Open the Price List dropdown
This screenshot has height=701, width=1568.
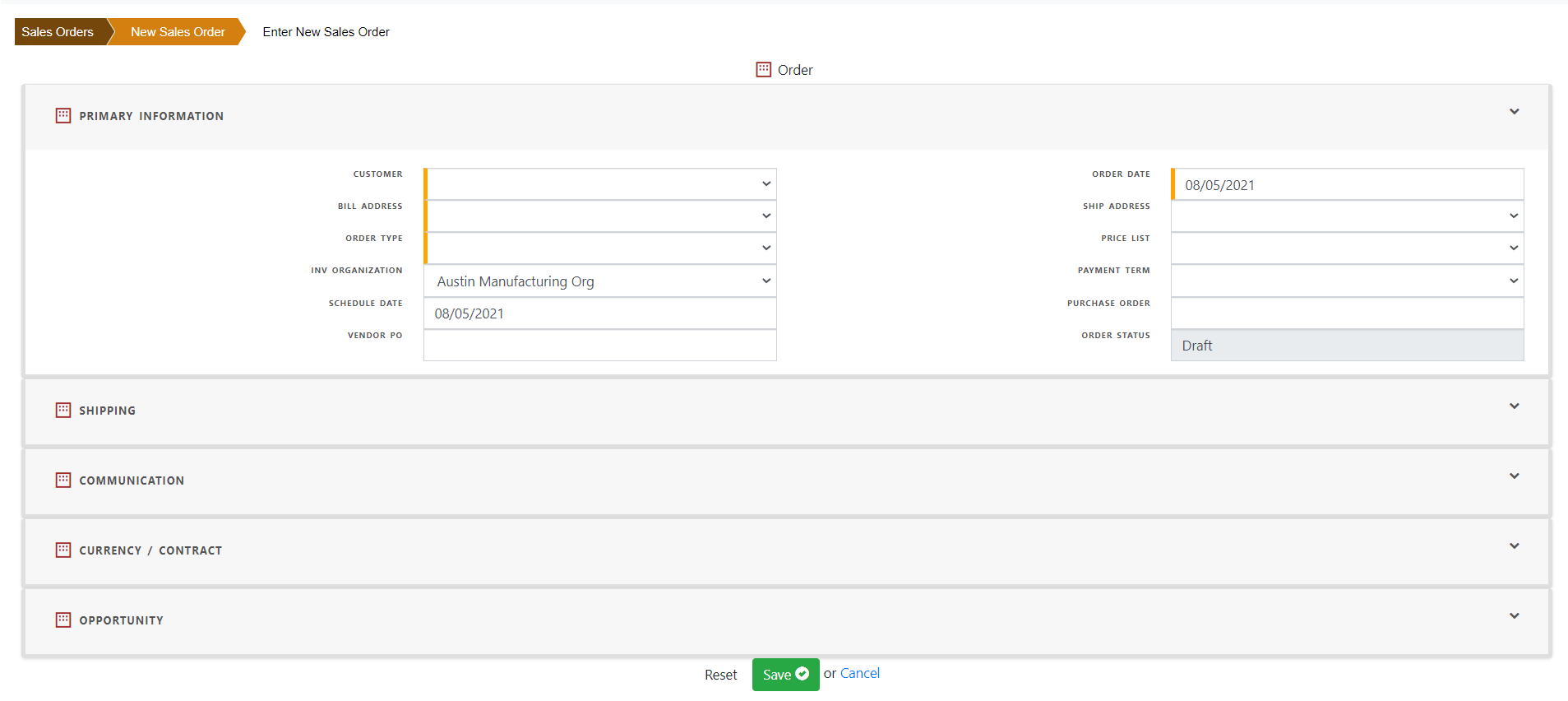pyautogui.click(x=1348, y=248)
